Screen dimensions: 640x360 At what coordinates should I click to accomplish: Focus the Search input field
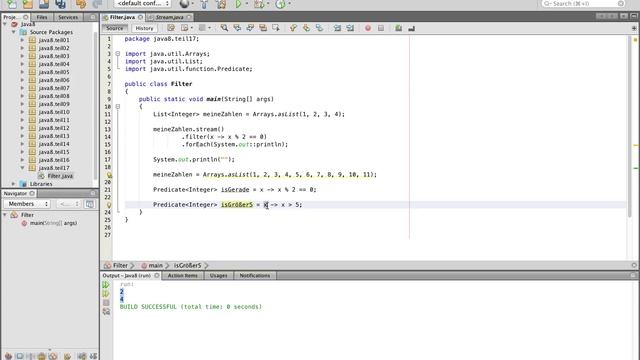click(x=583, y=4)
